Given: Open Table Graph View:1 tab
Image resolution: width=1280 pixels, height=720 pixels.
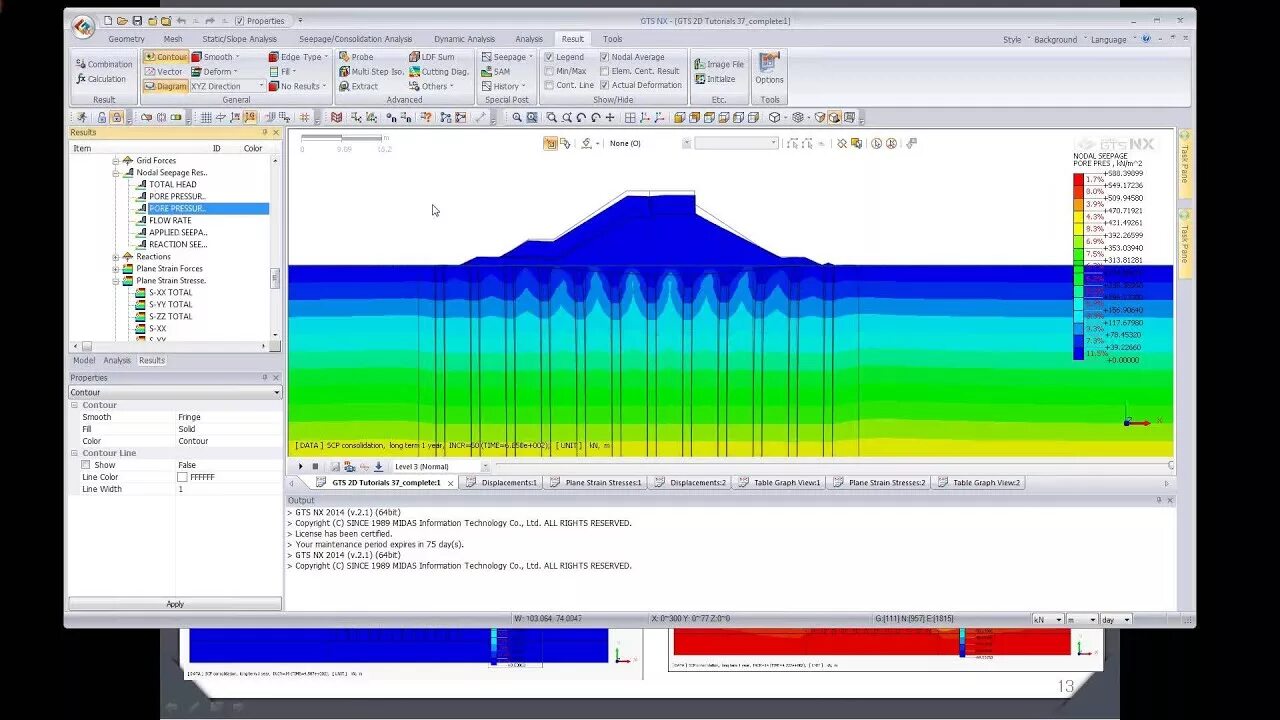Looking at the screenshot, I should coord(780,483).
